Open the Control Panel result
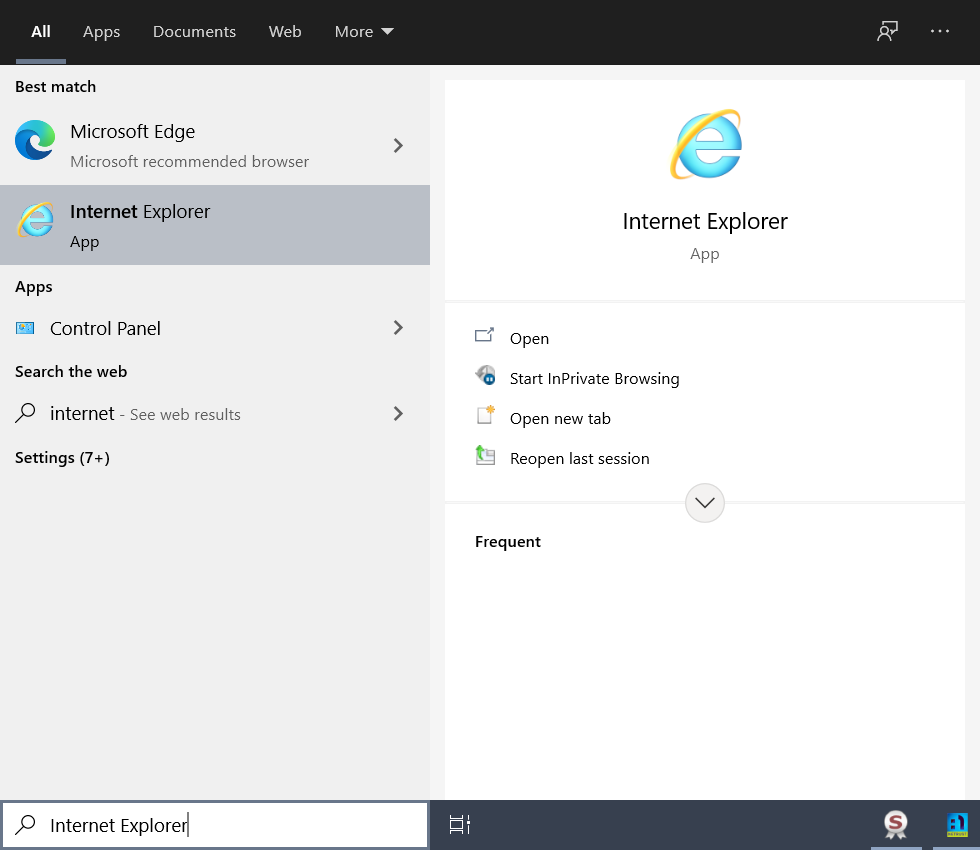The image size is (980, 850). pos(215,328)
